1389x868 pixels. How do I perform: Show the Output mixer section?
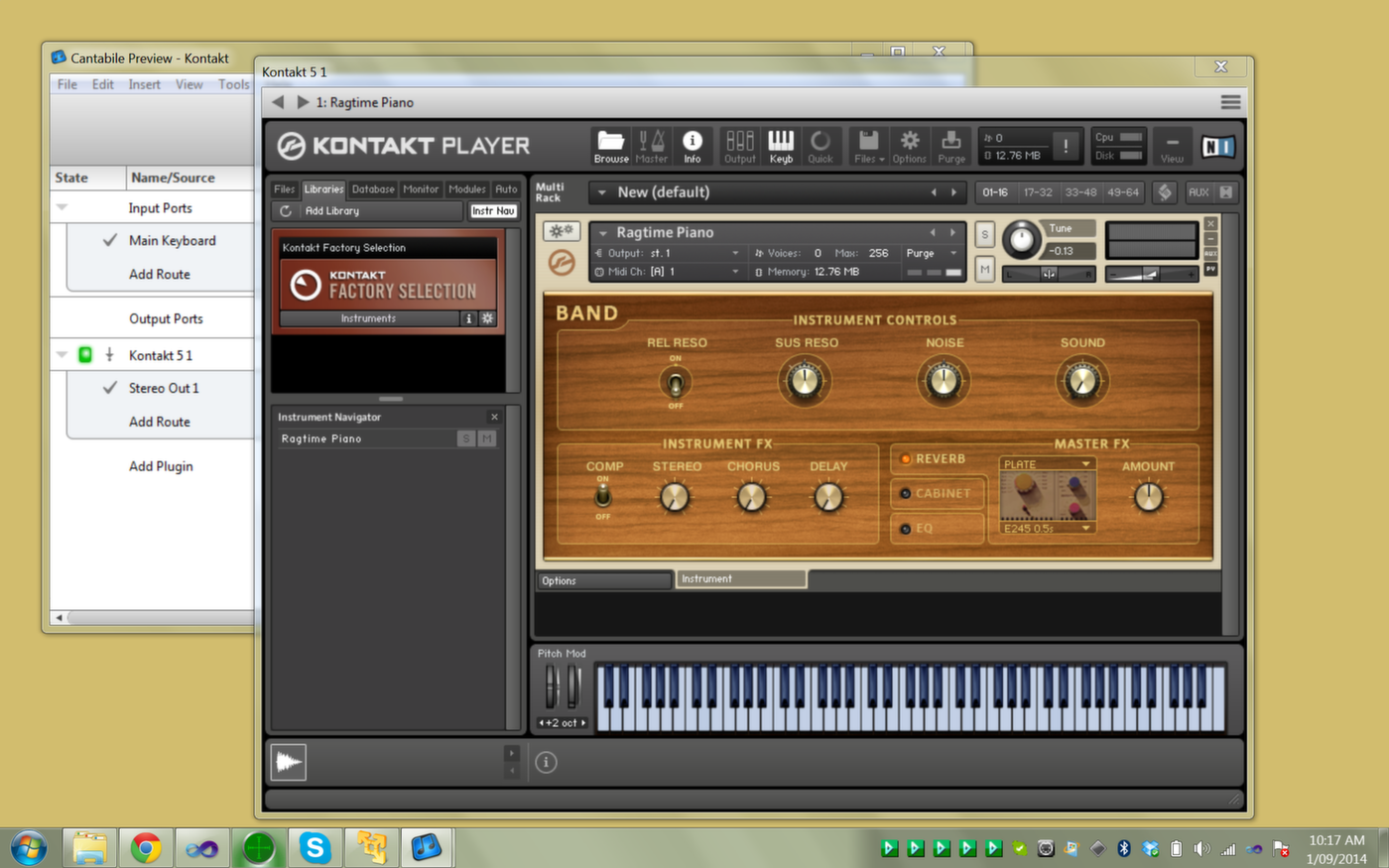pos(739,146)
